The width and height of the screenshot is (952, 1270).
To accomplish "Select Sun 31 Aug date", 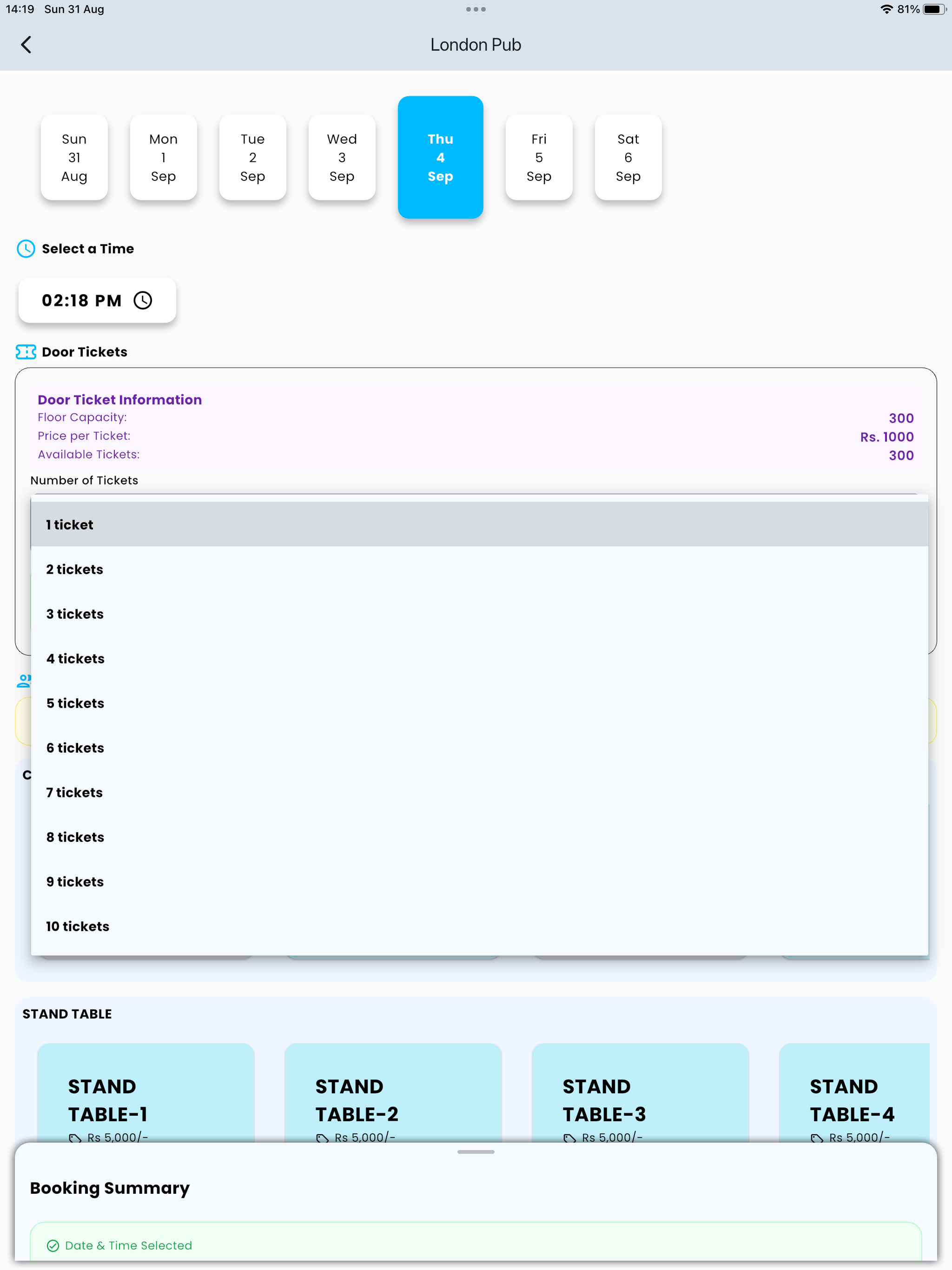I will [x=74, y=157].
